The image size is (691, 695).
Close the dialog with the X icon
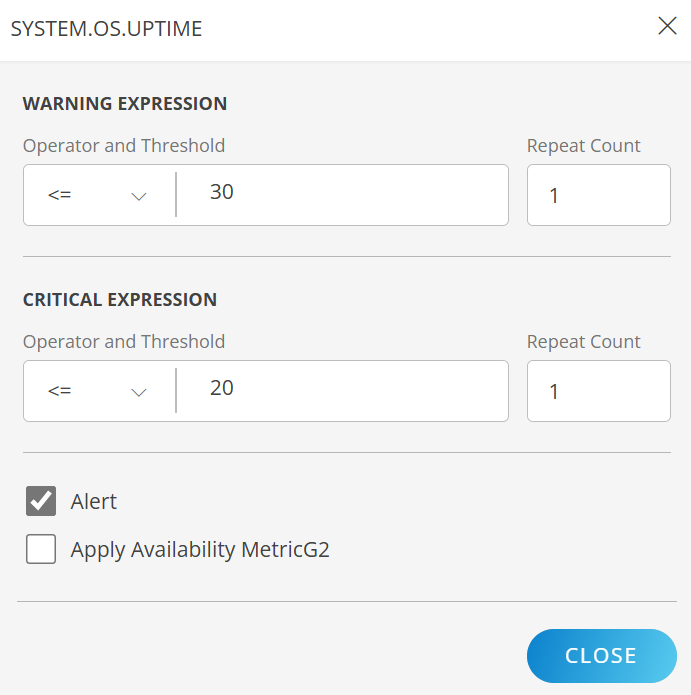(x=667, y=27)
